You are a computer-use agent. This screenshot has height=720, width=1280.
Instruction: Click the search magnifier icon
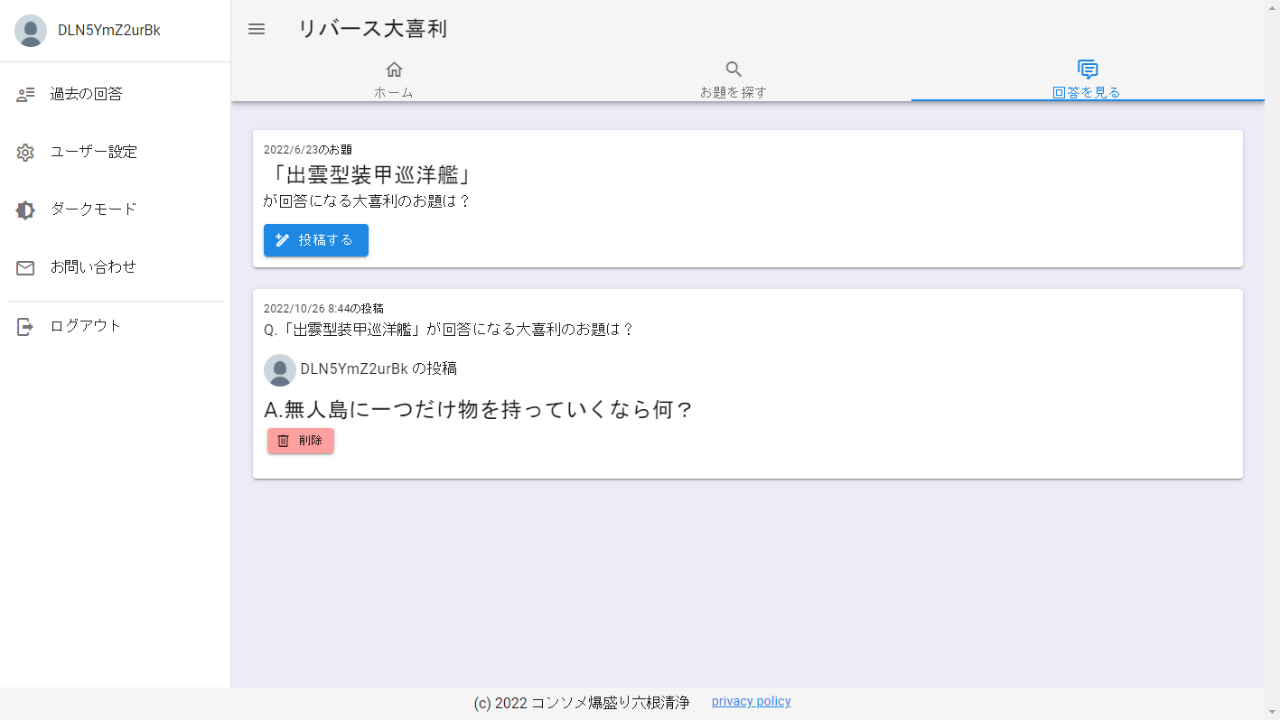[733, 69]
